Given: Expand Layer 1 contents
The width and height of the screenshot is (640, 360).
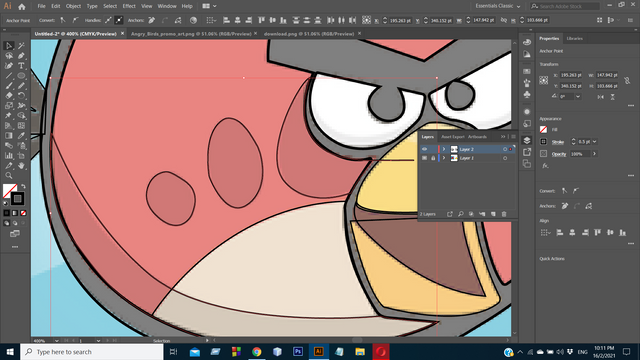Looking at the screenshot, I should tap(444, 158).
